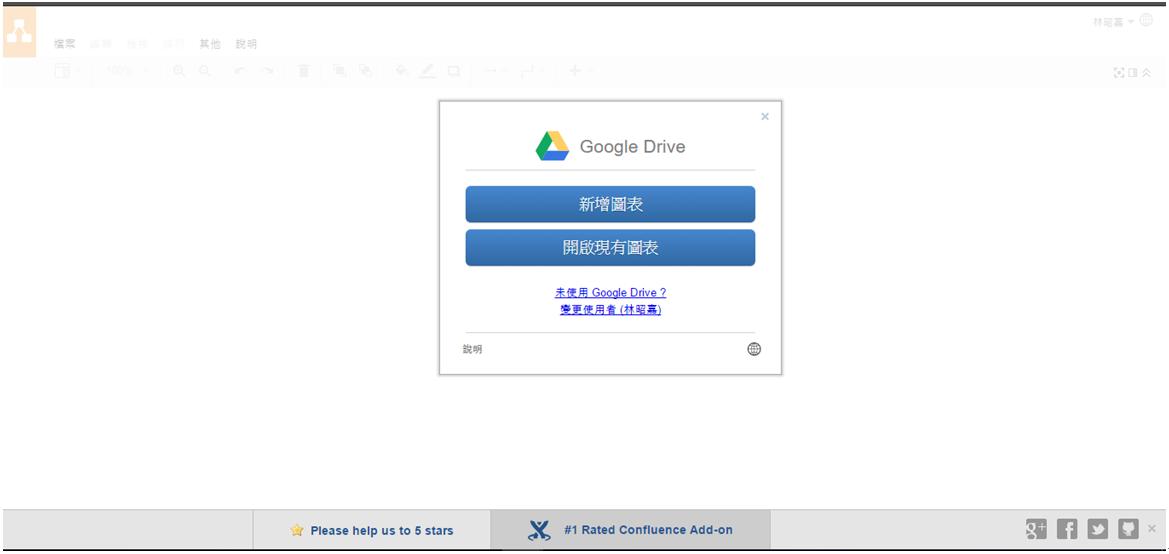Click the delete trash icon
This screenshot has height=554, width=1169.
303,71
